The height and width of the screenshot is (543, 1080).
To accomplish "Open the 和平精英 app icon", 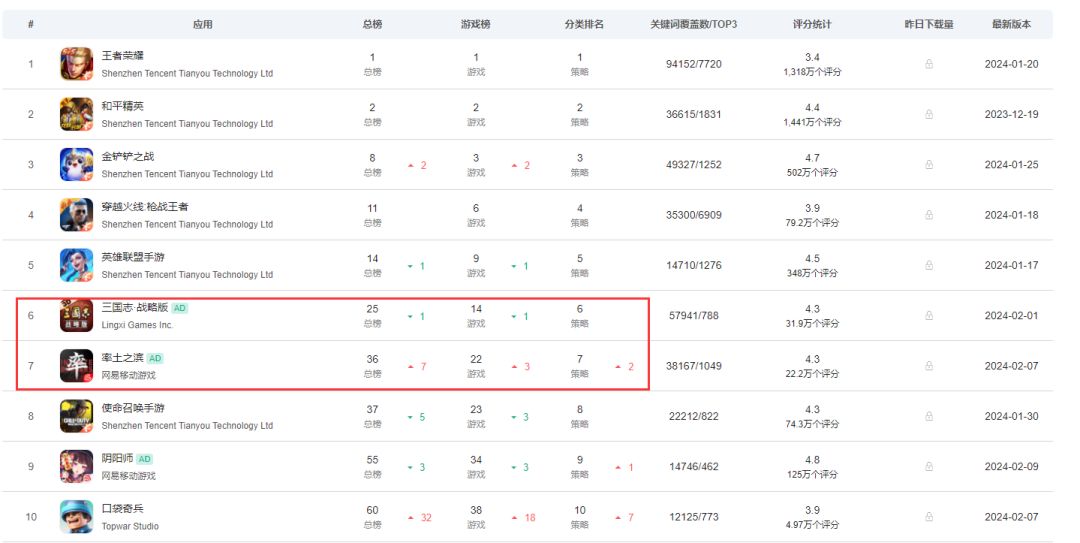I will point(76,114).
